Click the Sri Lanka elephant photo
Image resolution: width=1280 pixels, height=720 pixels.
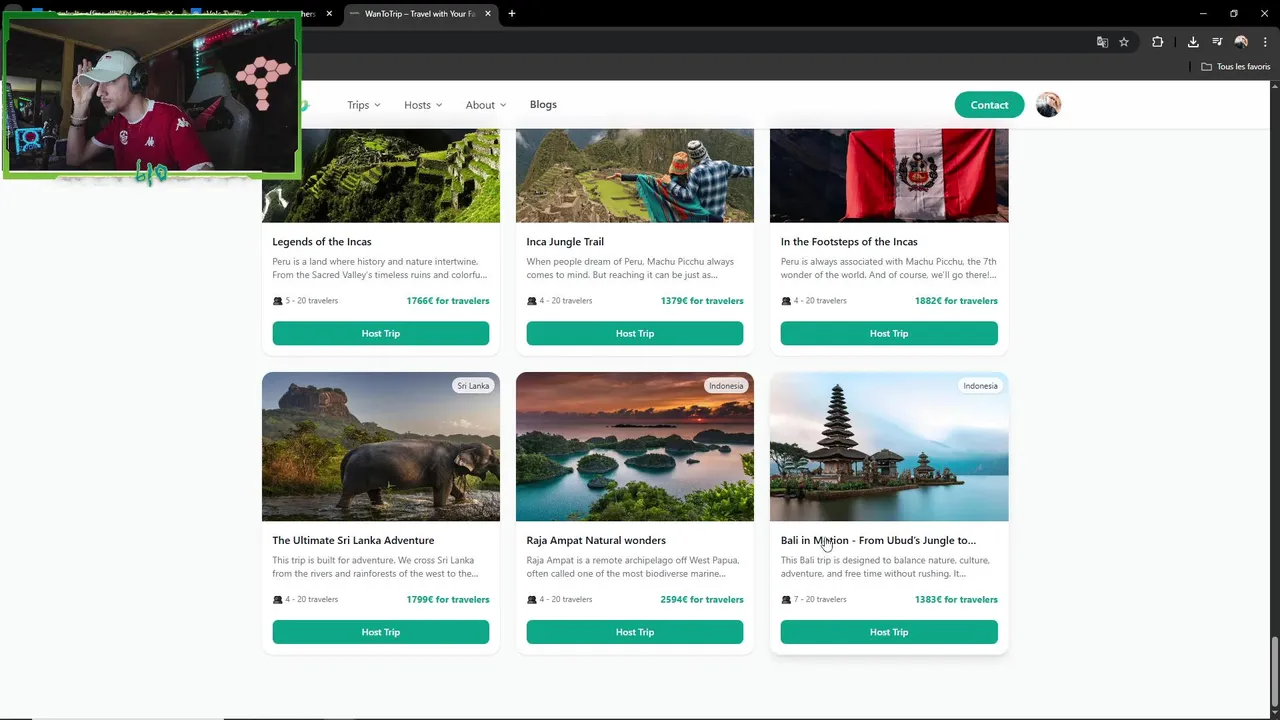click(381, 447)
